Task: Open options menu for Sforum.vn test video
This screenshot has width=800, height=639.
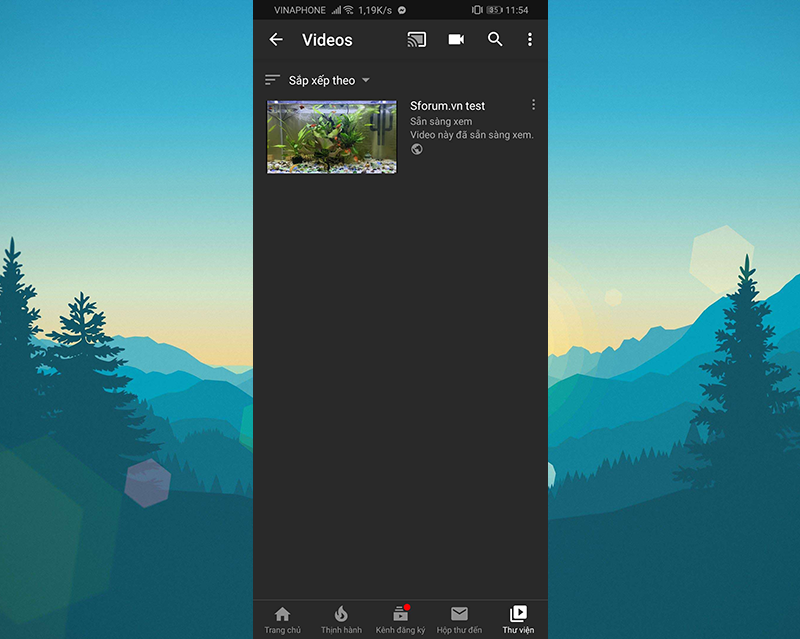Action: tap(533, 105)
